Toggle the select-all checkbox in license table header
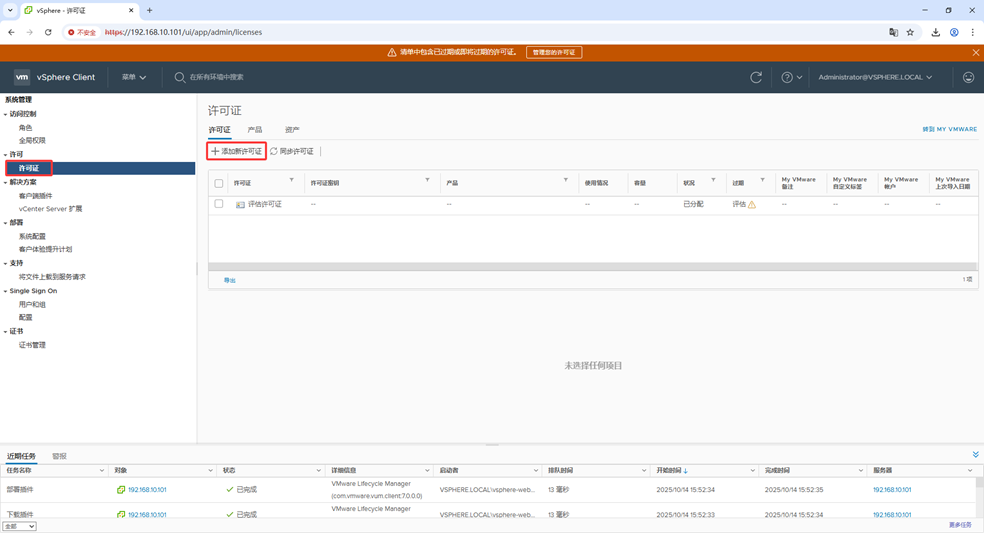Screen dimensions: 984x533 [219, 183]
